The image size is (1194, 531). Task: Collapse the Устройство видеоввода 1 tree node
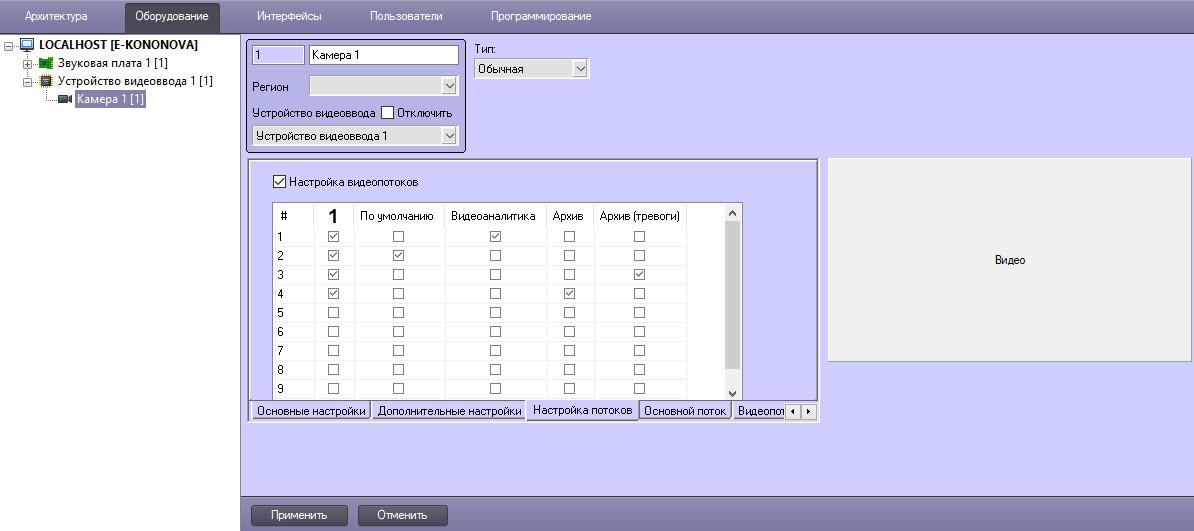tap(27, 81)
